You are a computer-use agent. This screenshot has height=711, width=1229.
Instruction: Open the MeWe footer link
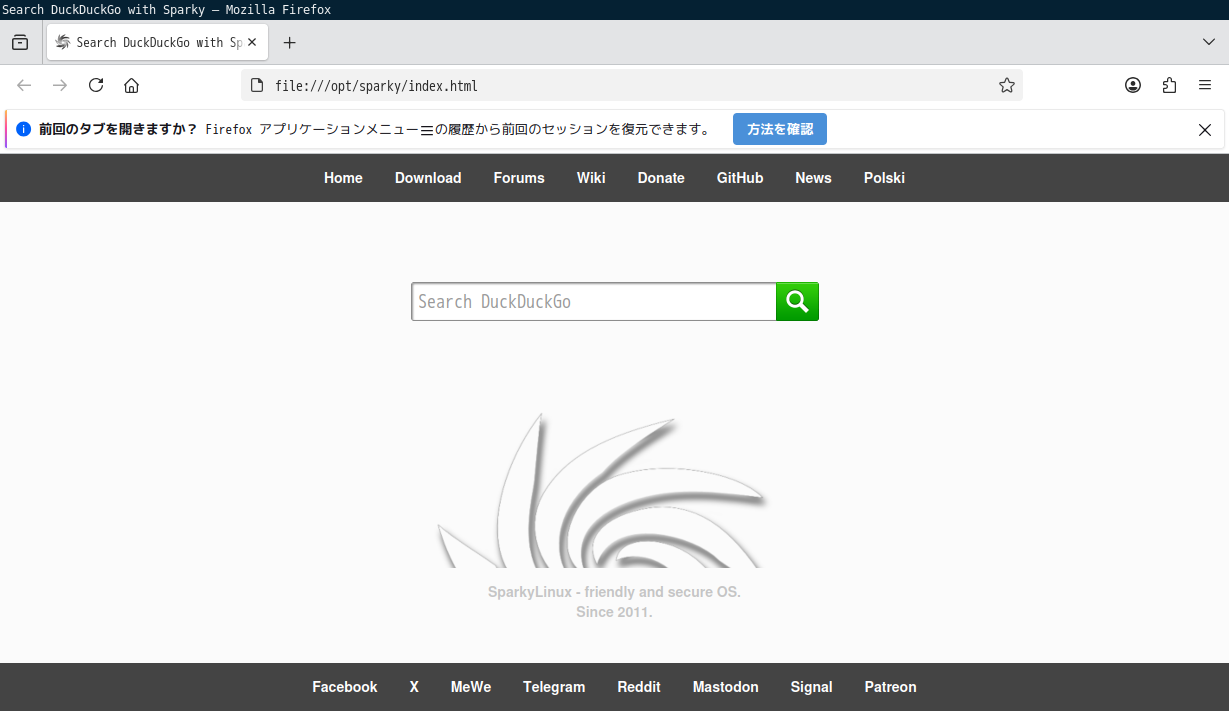tap(471, 687)
